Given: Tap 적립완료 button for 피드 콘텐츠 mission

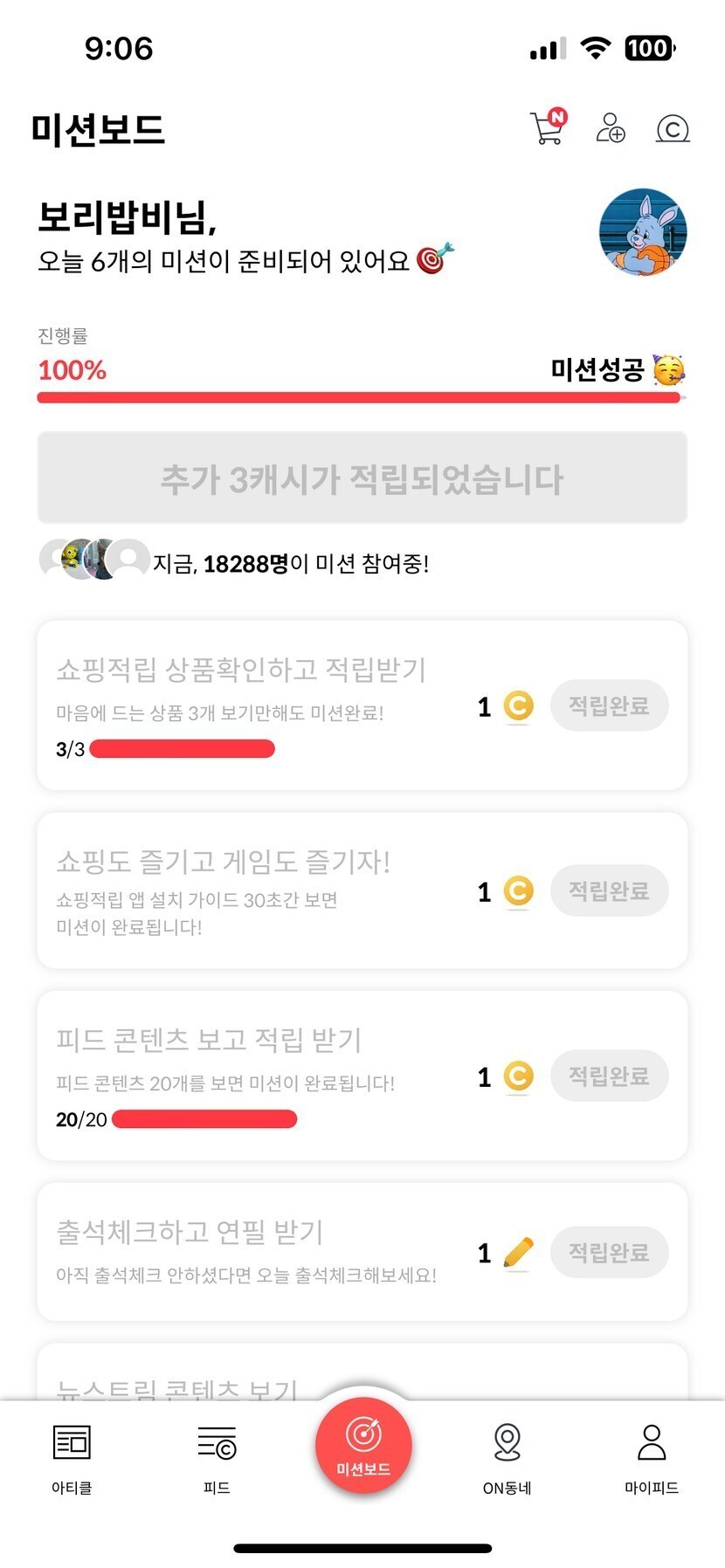Looking at the screenshot, I should (x=609, y=1076).
